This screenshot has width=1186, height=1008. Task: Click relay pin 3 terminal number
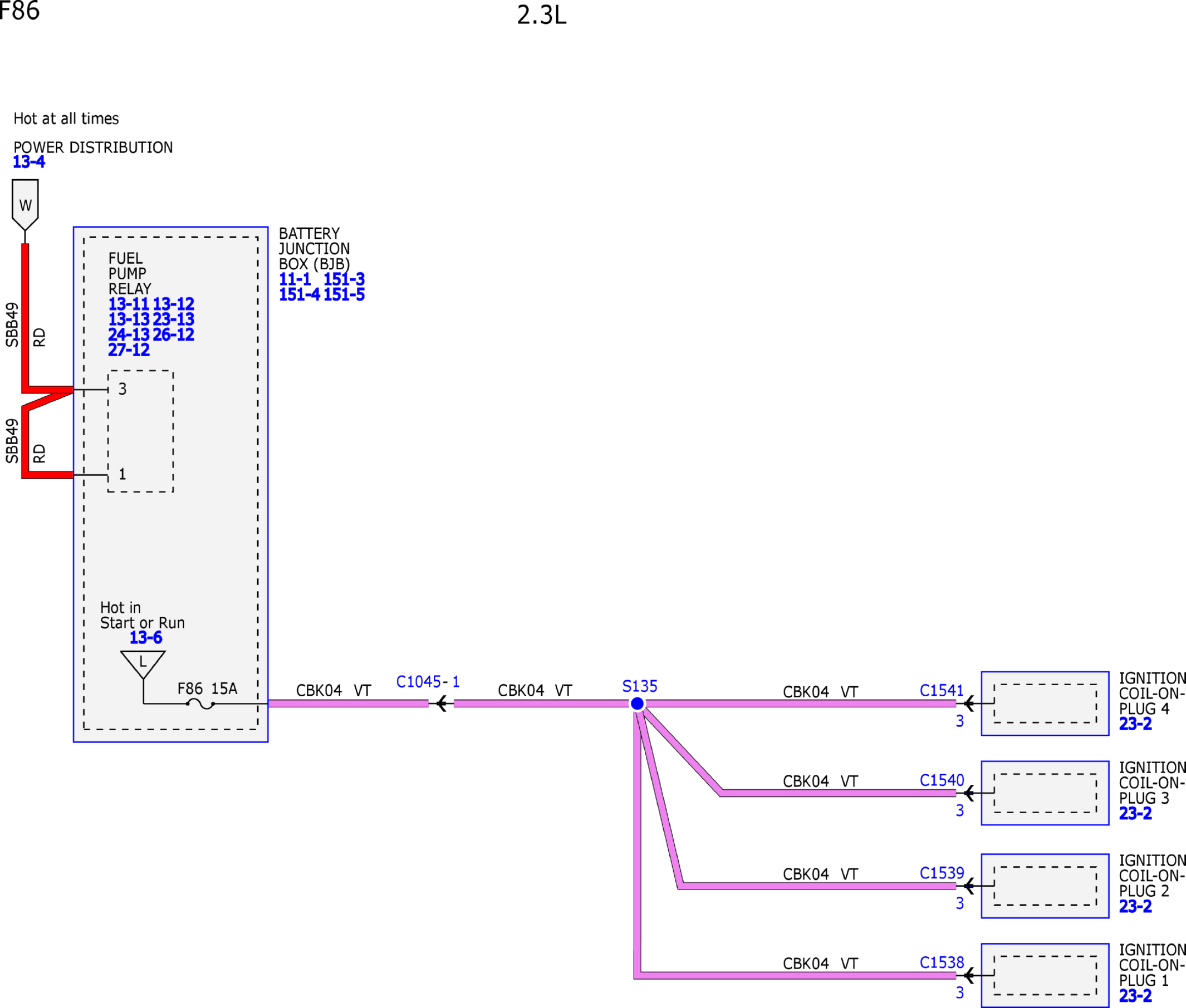point(122,389)
